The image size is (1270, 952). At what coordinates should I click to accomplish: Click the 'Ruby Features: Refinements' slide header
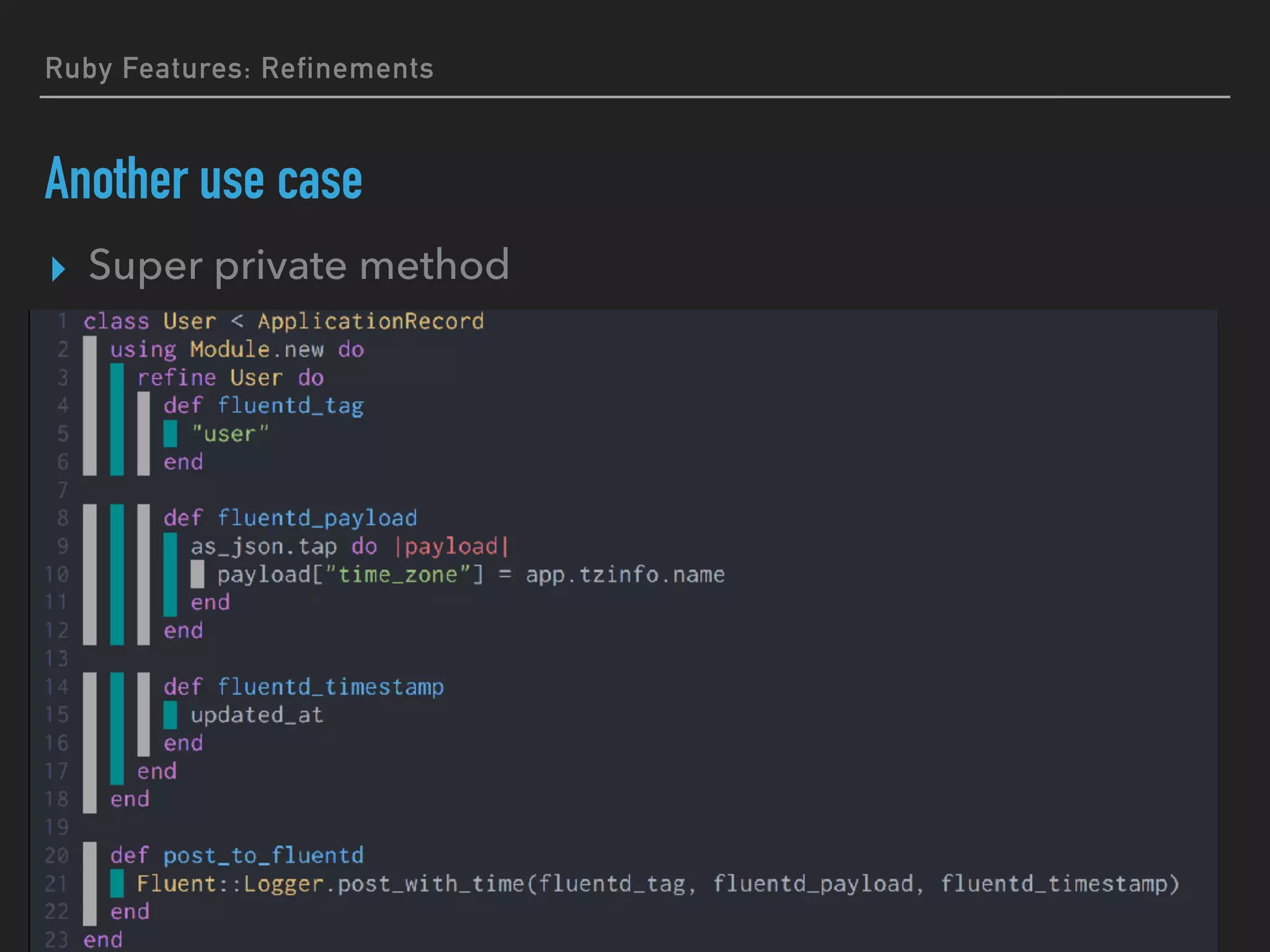click(239, 68)
